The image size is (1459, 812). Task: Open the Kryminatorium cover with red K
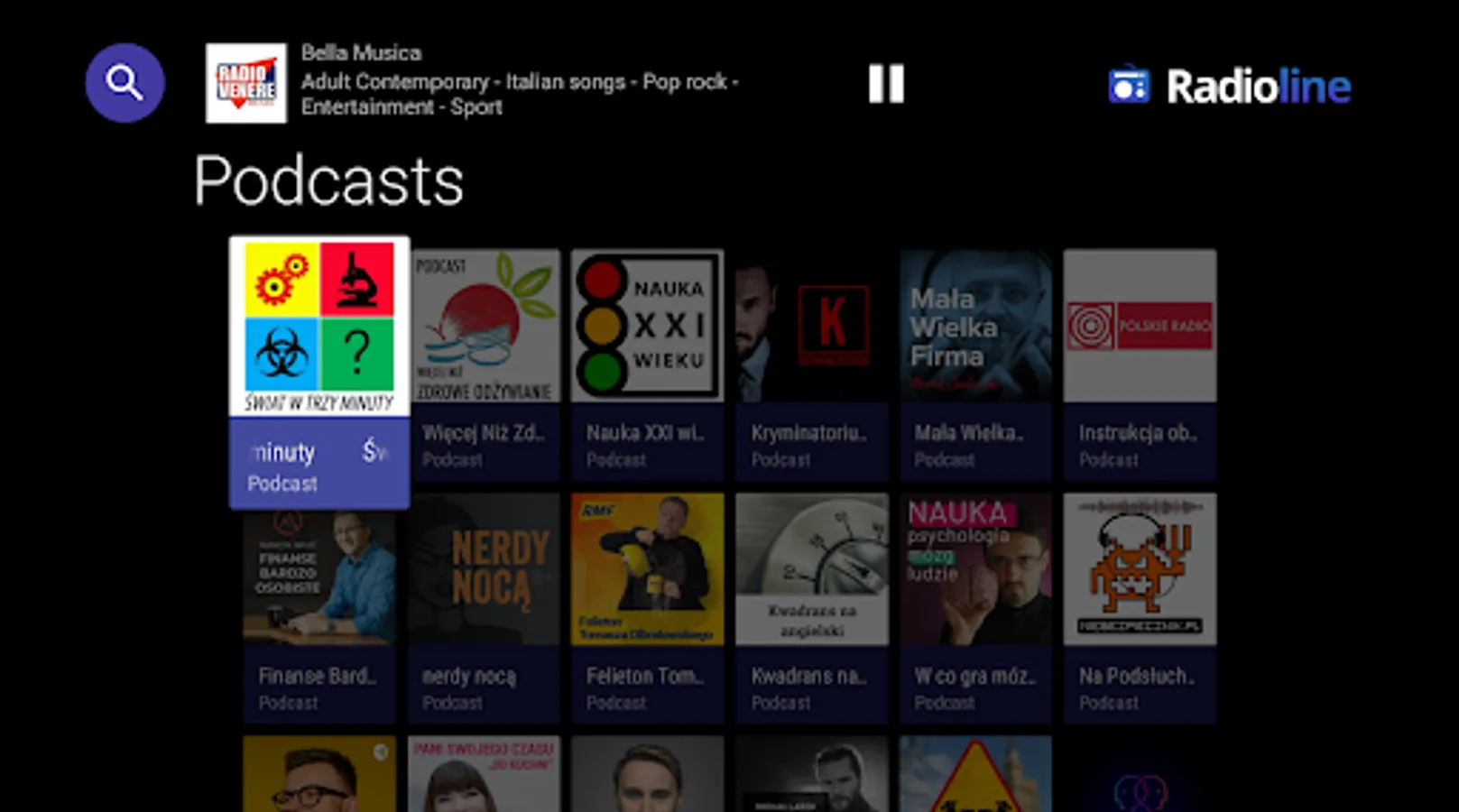tap(812, 326)
